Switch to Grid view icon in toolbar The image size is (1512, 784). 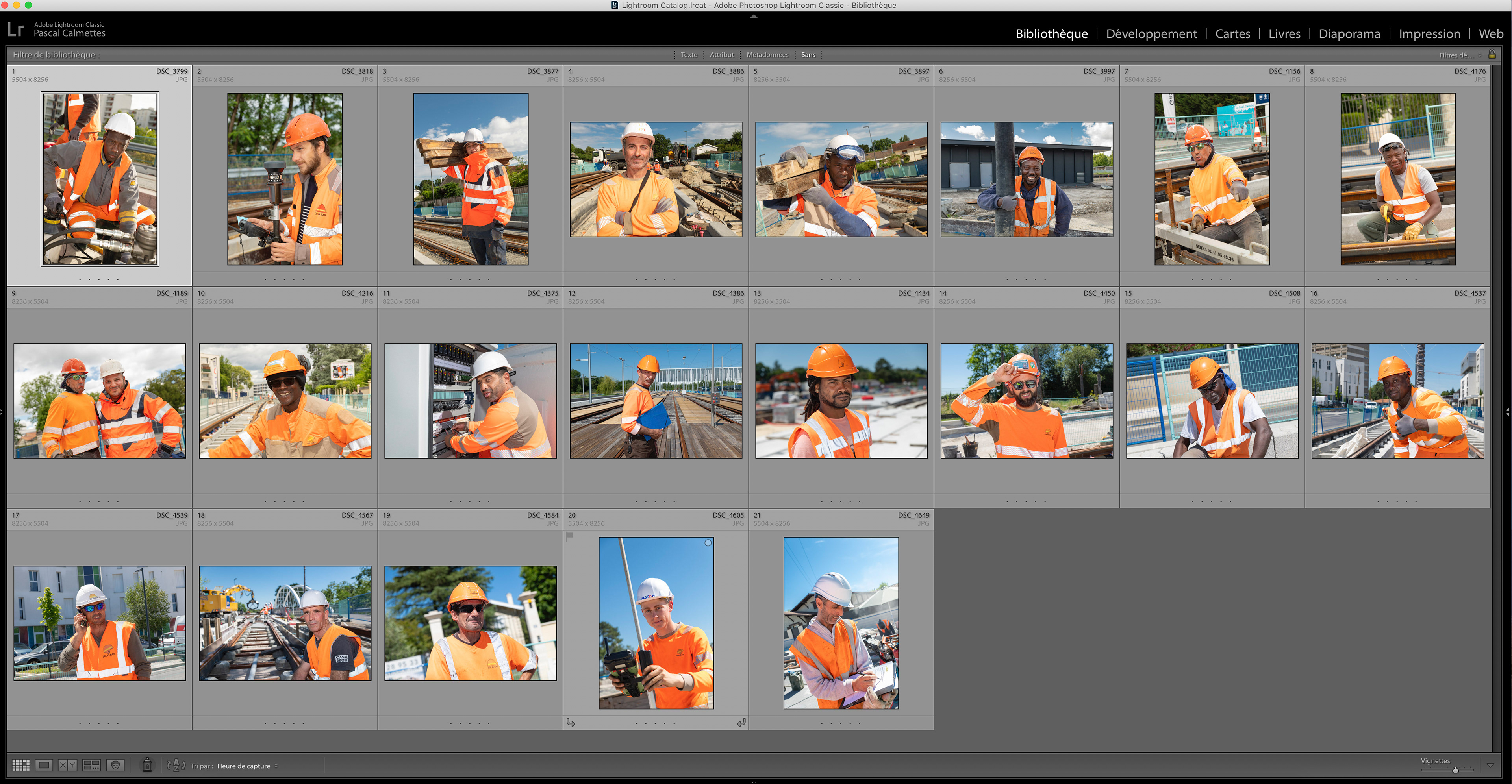coord(20,765)
